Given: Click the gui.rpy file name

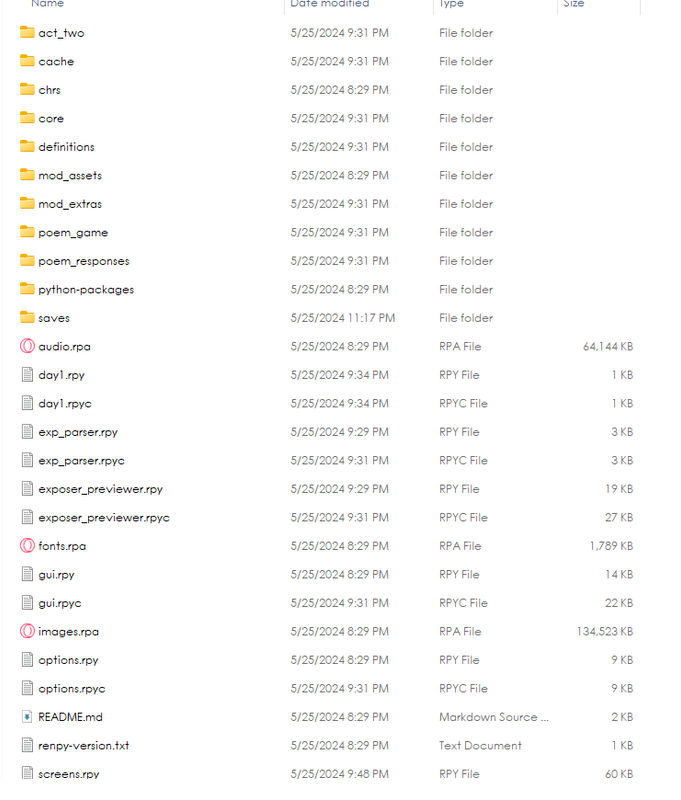Looking at the screenshot, I should pos(56,575).
